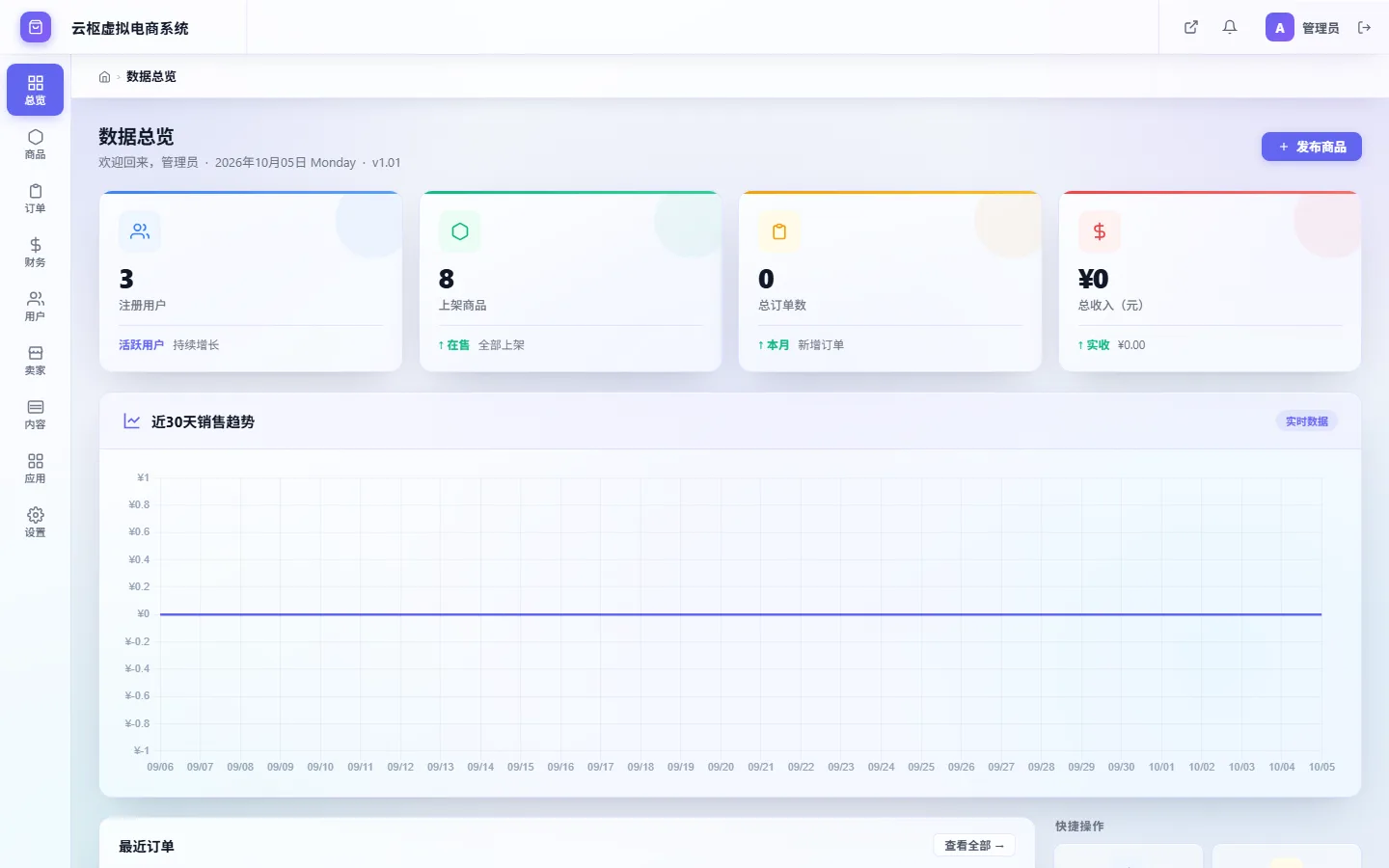Click 在售 全部上架 status text

pyautogui.click(x=481, y=345)
